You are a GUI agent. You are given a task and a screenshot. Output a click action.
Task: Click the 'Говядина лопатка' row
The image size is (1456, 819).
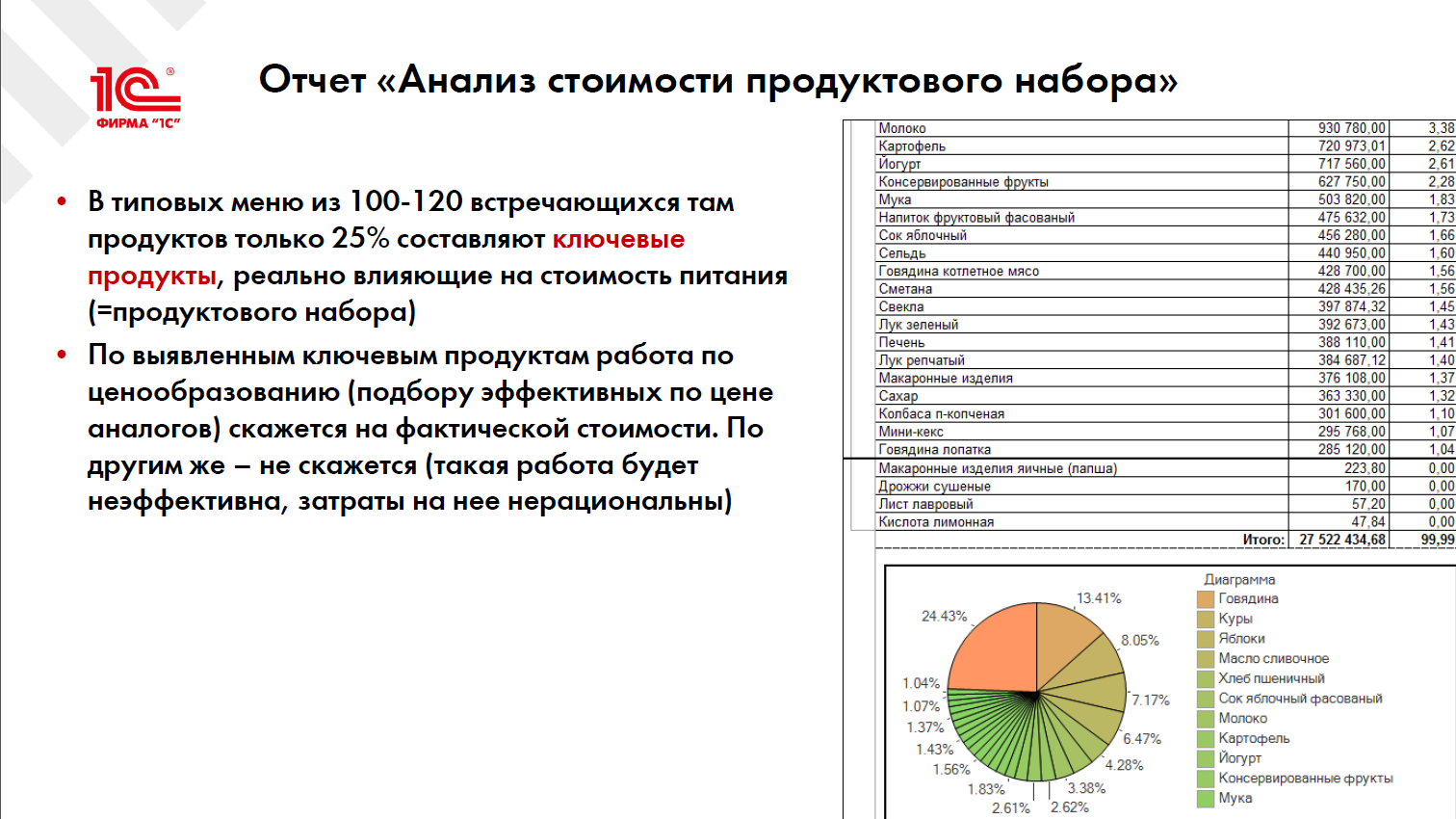click(935, 449)
